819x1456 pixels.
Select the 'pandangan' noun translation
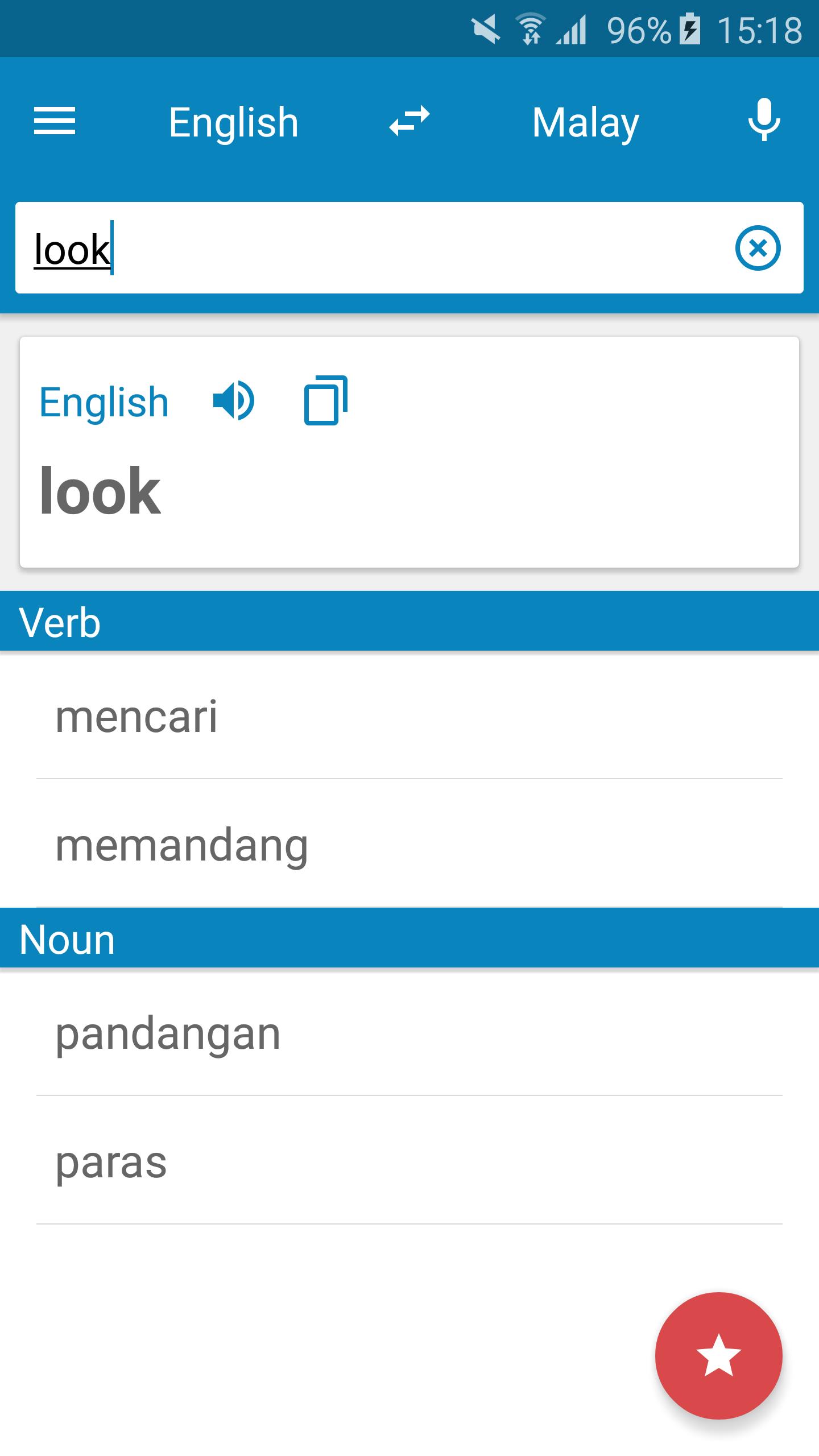tap(168, 1033)
